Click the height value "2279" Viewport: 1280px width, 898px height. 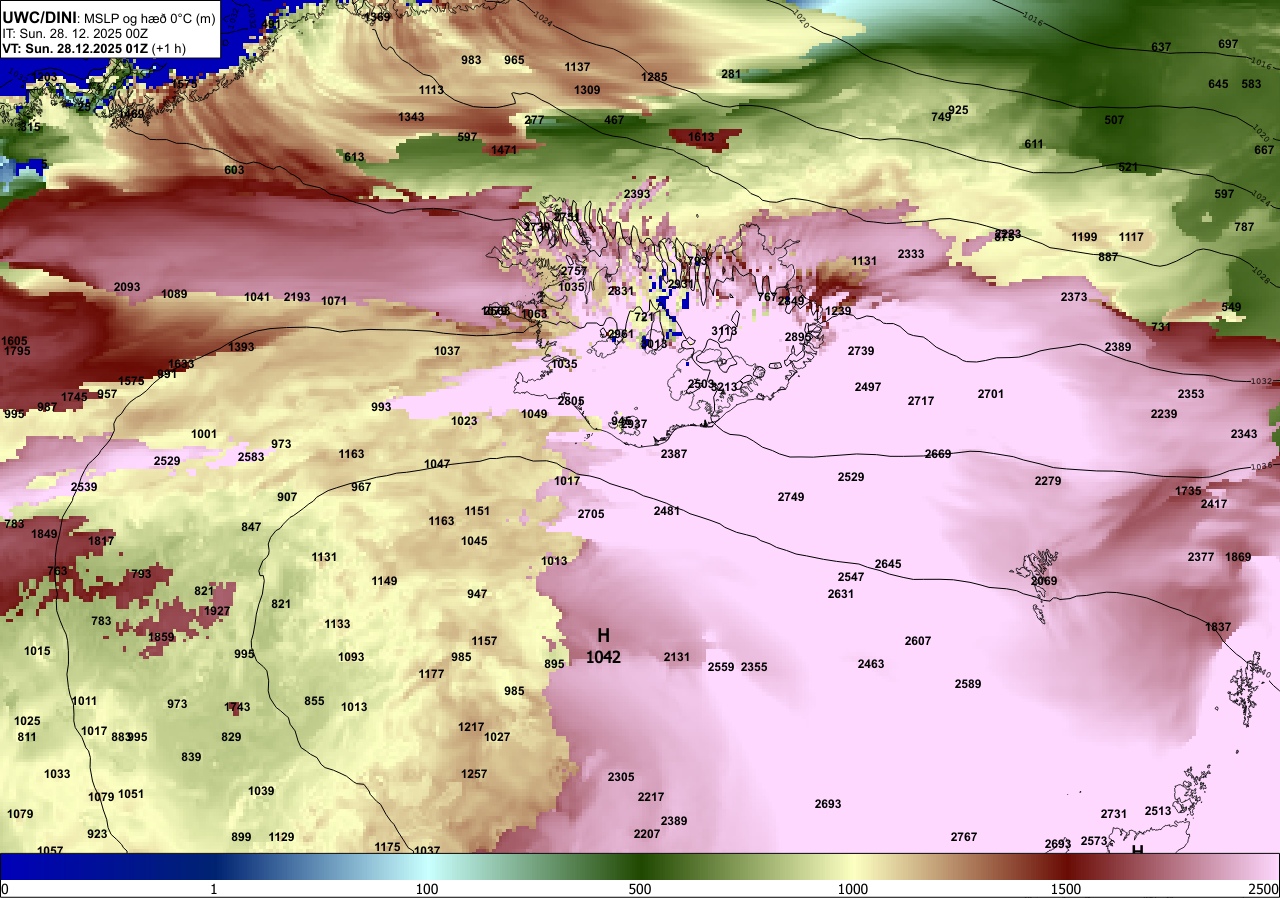1048,481
